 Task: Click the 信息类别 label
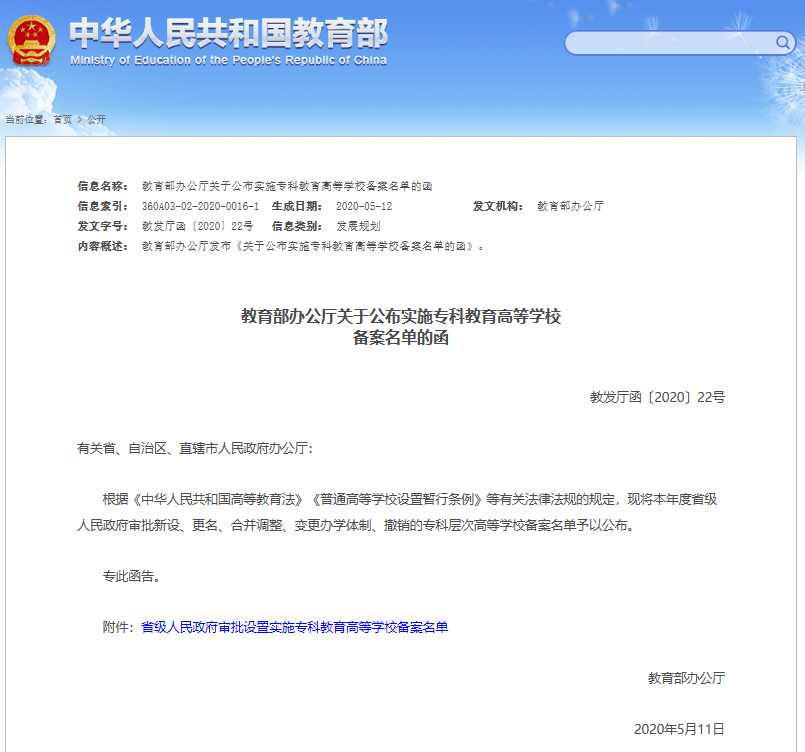click(x=297, y=226)
